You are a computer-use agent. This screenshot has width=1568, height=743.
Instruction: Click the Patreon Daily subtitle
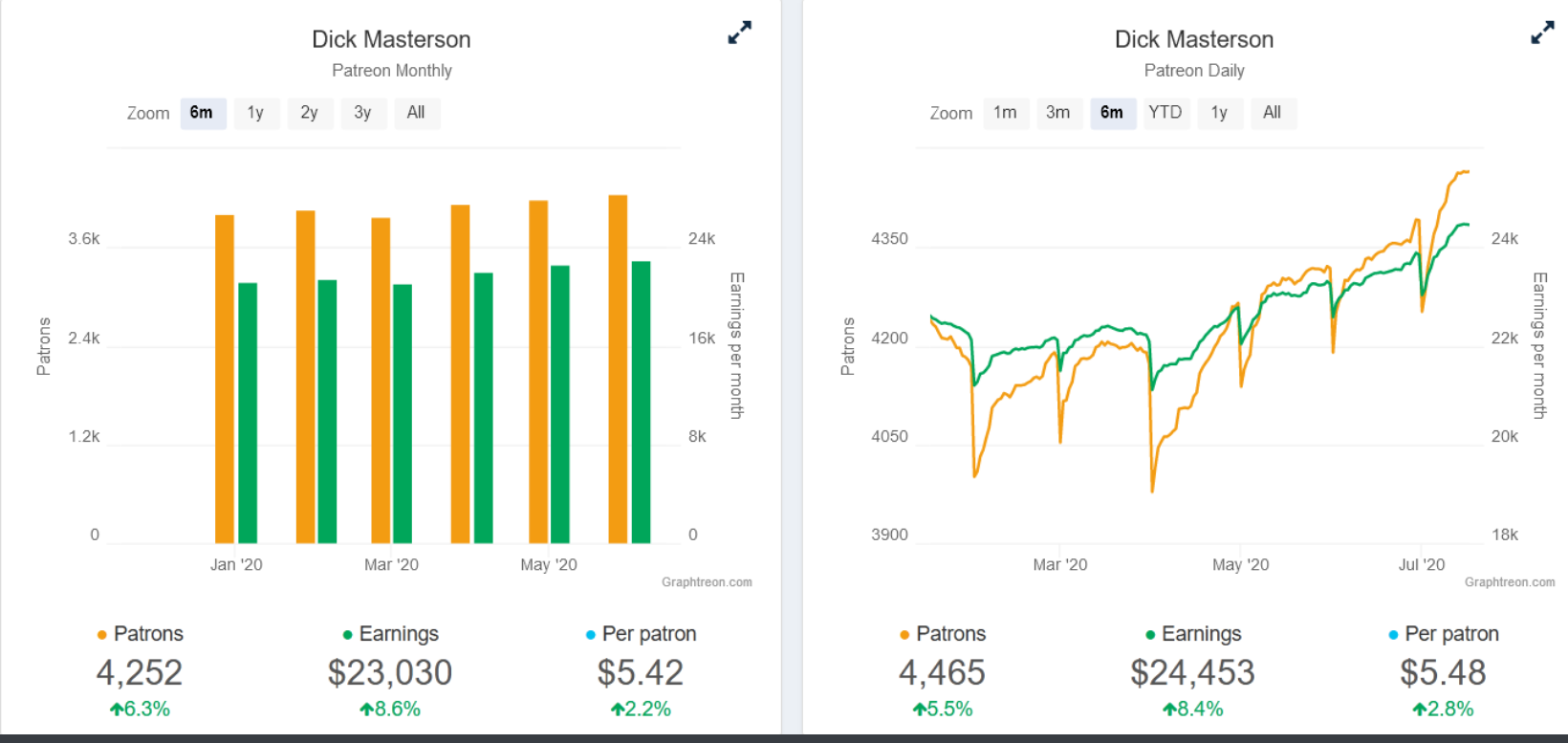[1194, 71]
